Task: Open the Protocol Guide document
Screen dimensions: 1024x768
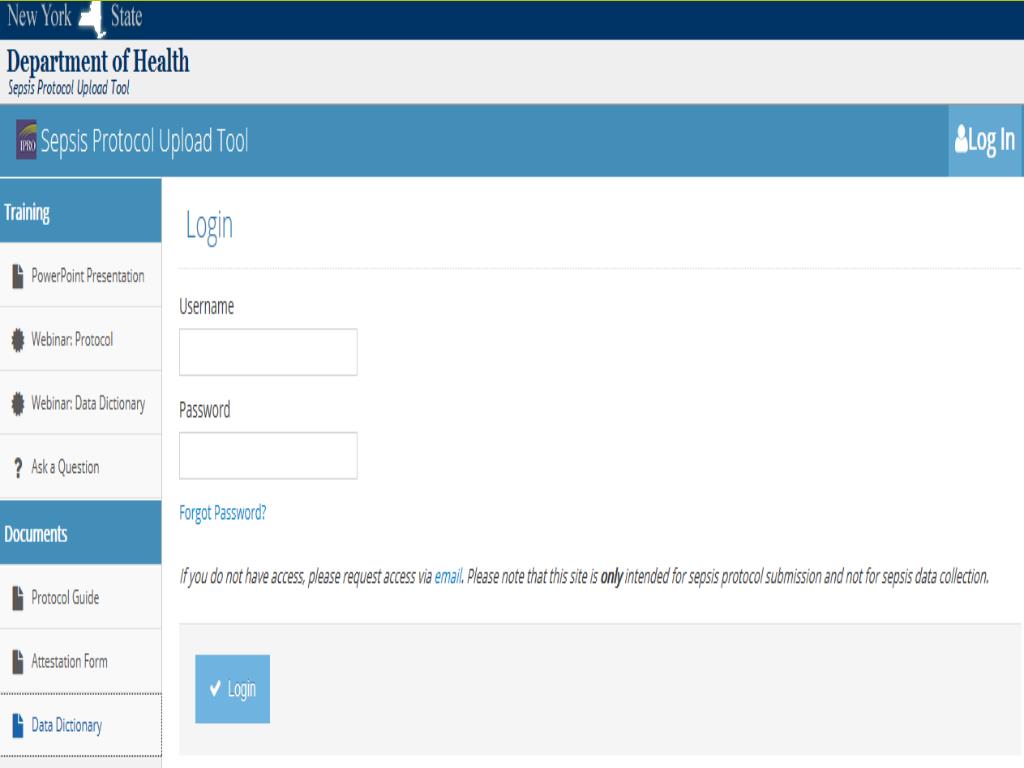Action: tap(80, 598)
